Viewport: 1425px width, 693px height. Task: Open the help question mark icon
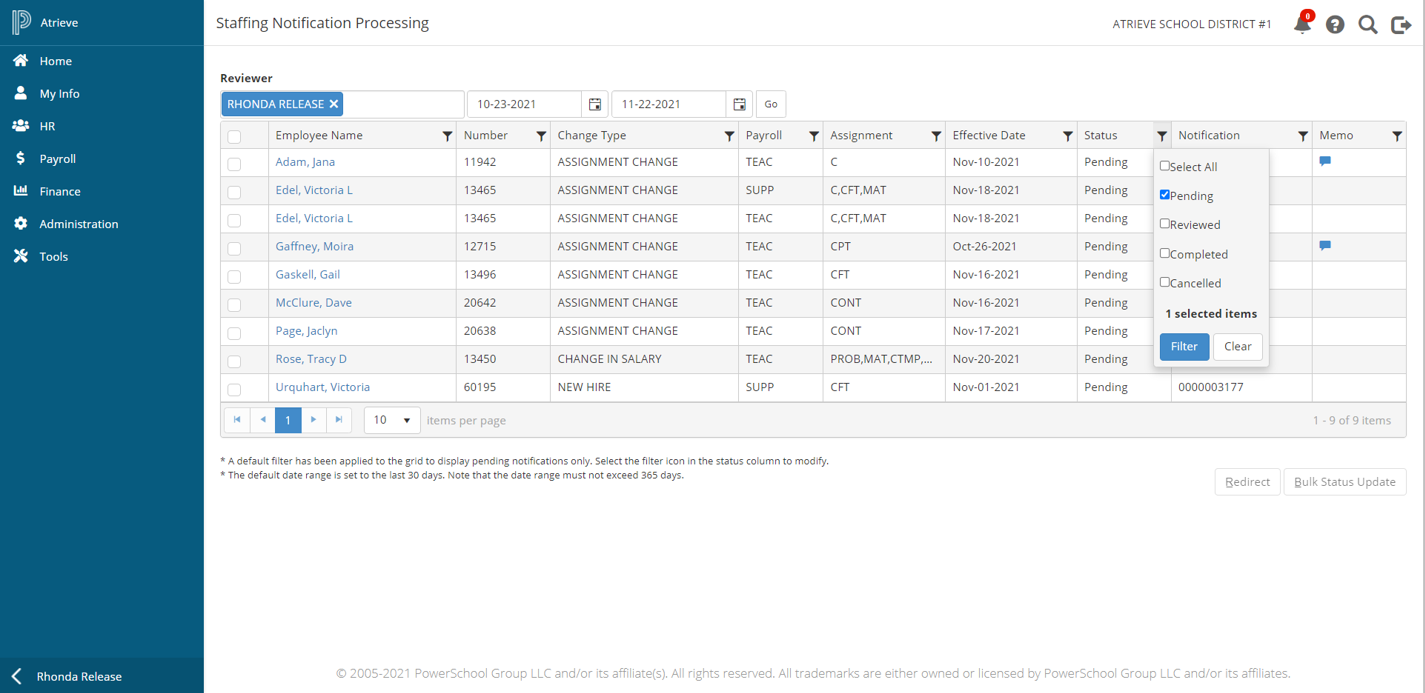point(1335,25)
